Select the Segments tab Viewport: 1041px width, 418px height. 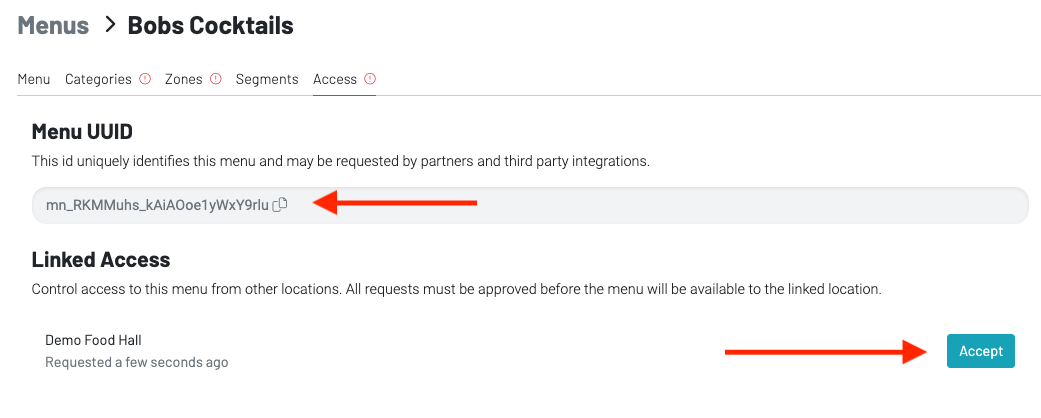(267, 79)
